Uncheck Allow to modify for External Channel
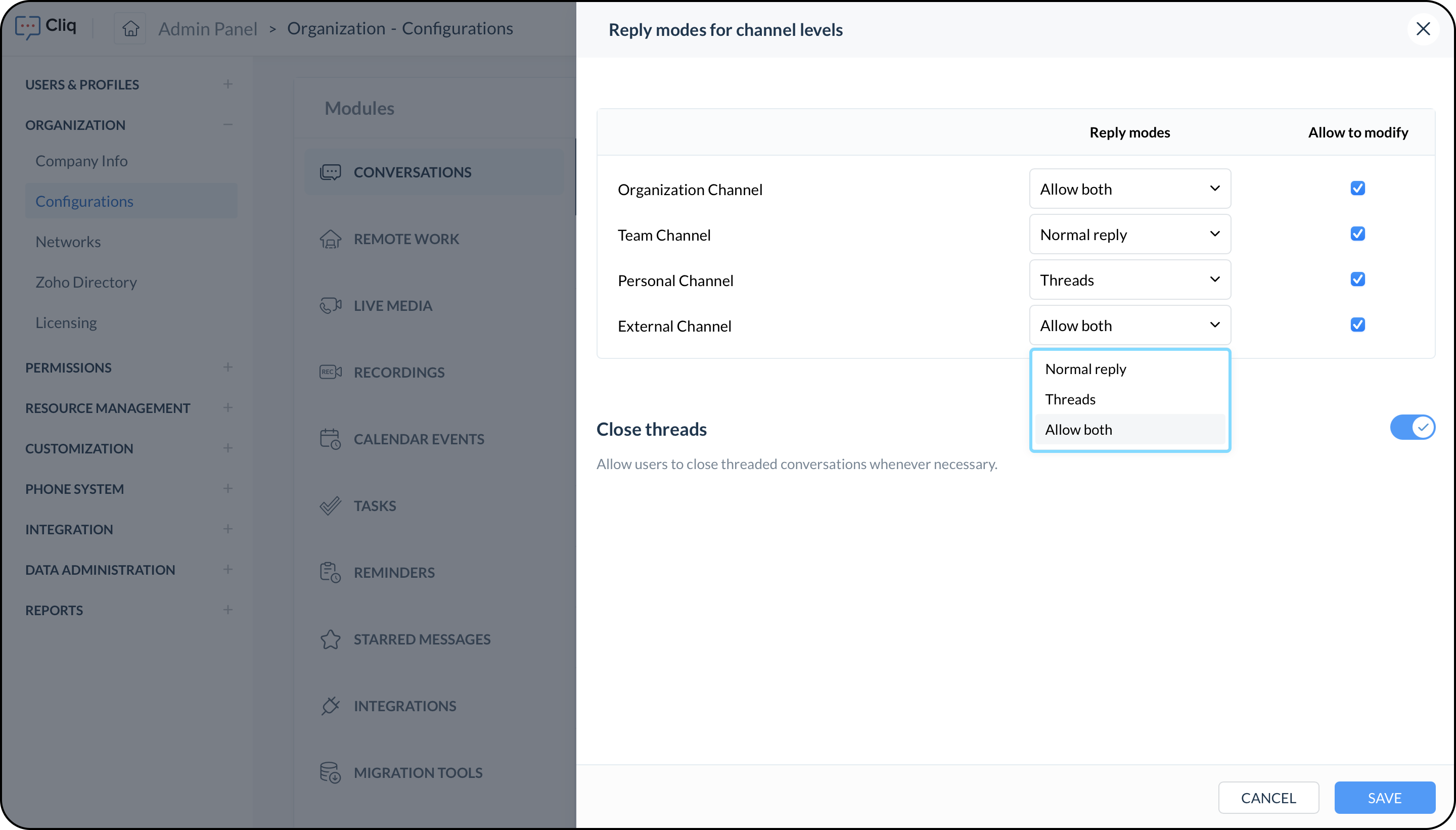This screenshot has width=1456, height=830. tap(1357, 325)
